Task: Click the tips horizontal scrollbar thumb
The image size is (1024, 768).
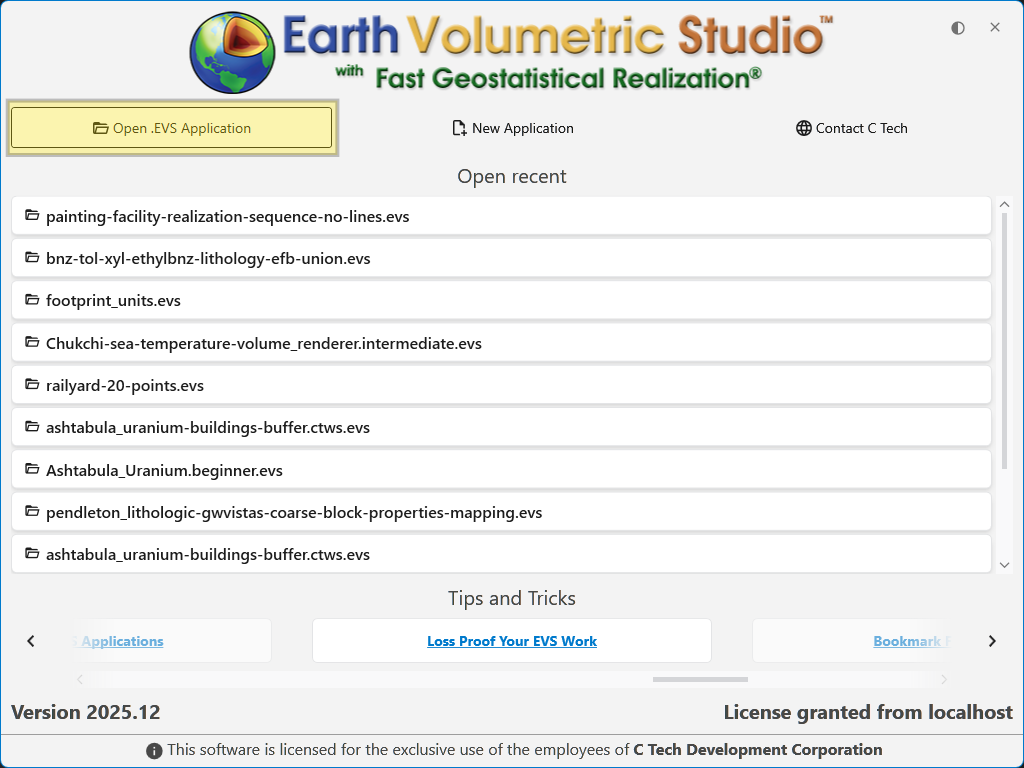Action: click(x=700, y=679)
